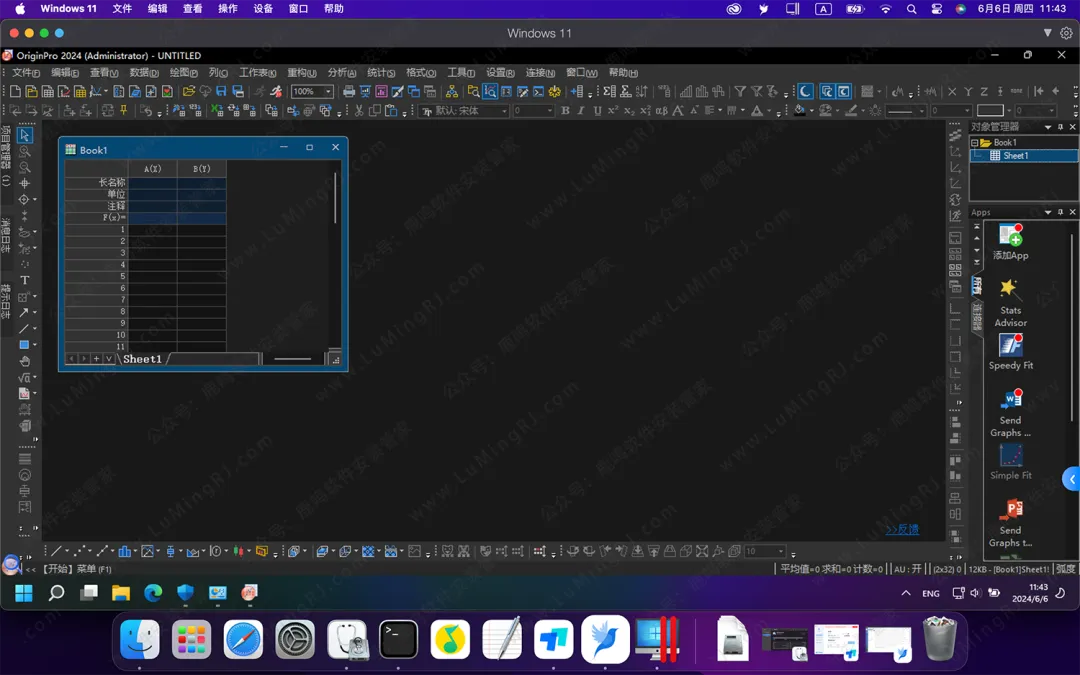The height and width of the screenshot is (675, 1080).
Task: Open the 分析 (Analysis) menu
Action: 341,73
